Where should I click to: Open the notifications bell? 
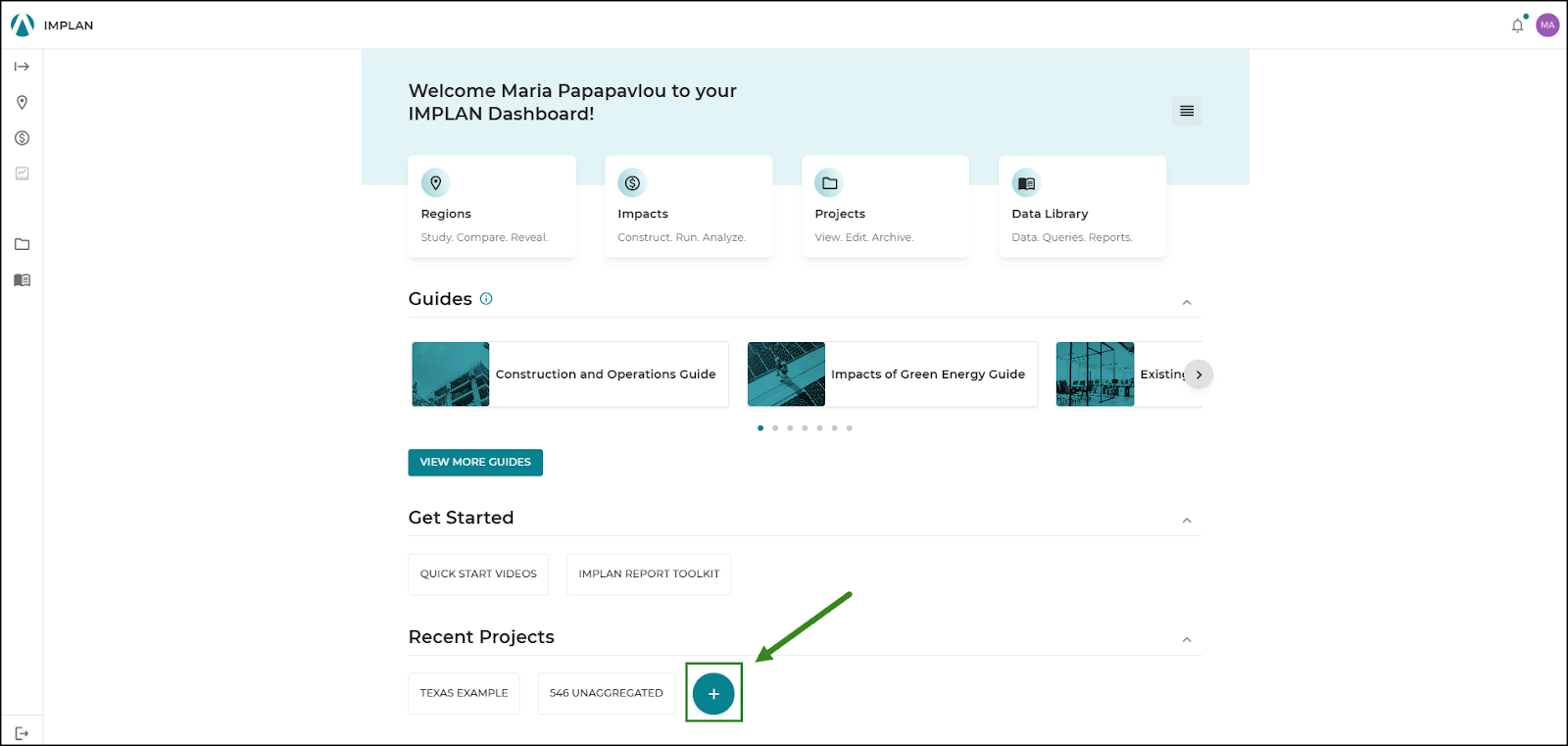click(1517, 25)
